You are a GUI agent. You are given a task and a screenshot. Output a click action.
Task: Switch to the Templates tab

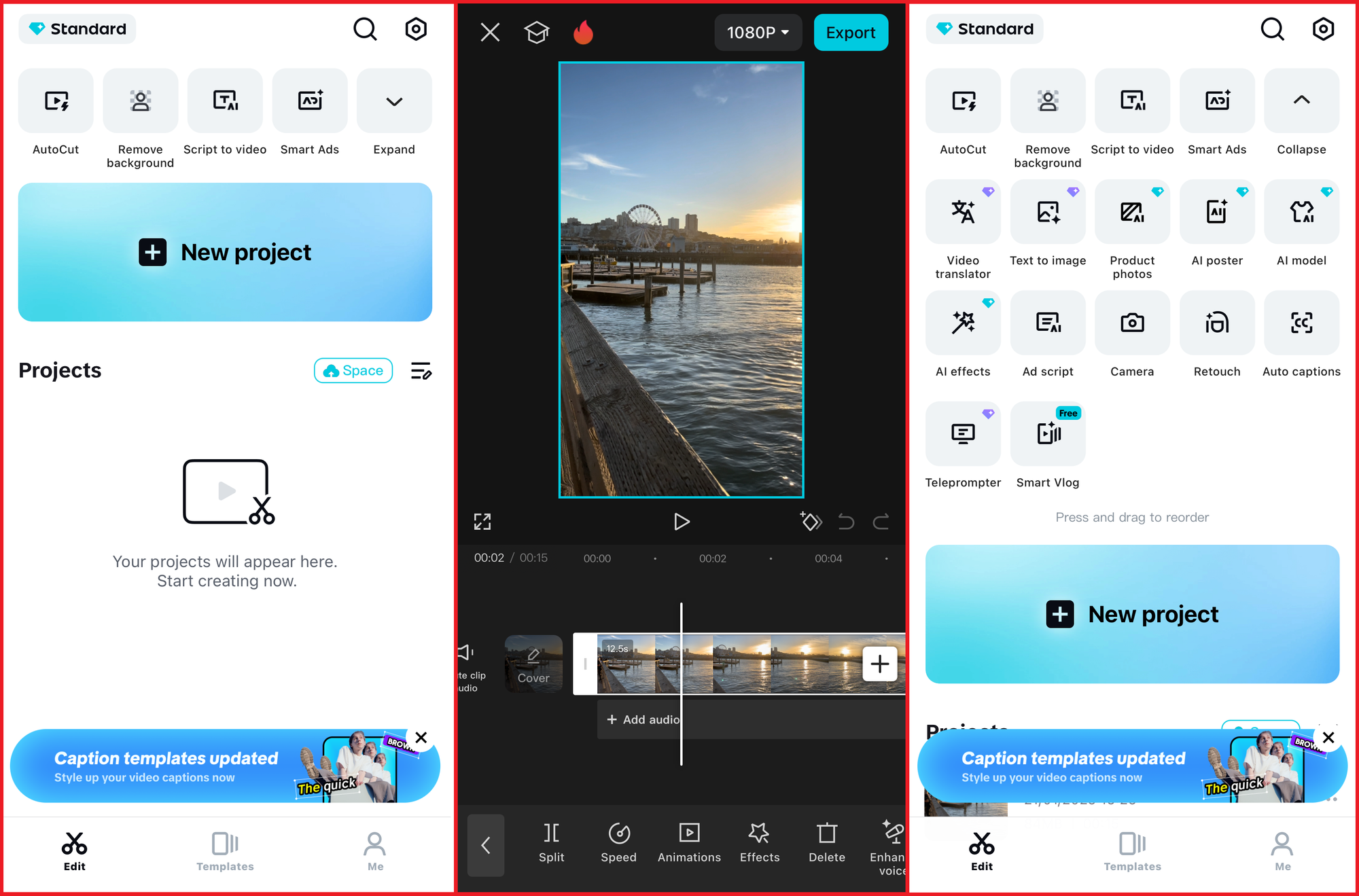224,850
